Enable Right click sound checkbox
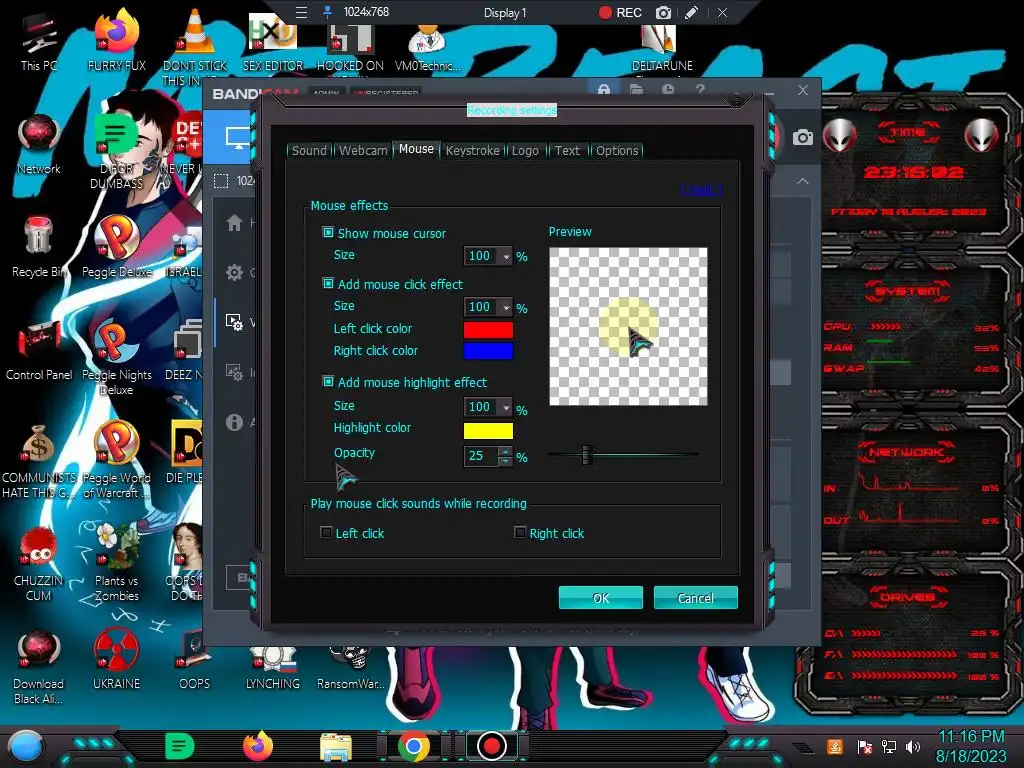 coord(520,532)
